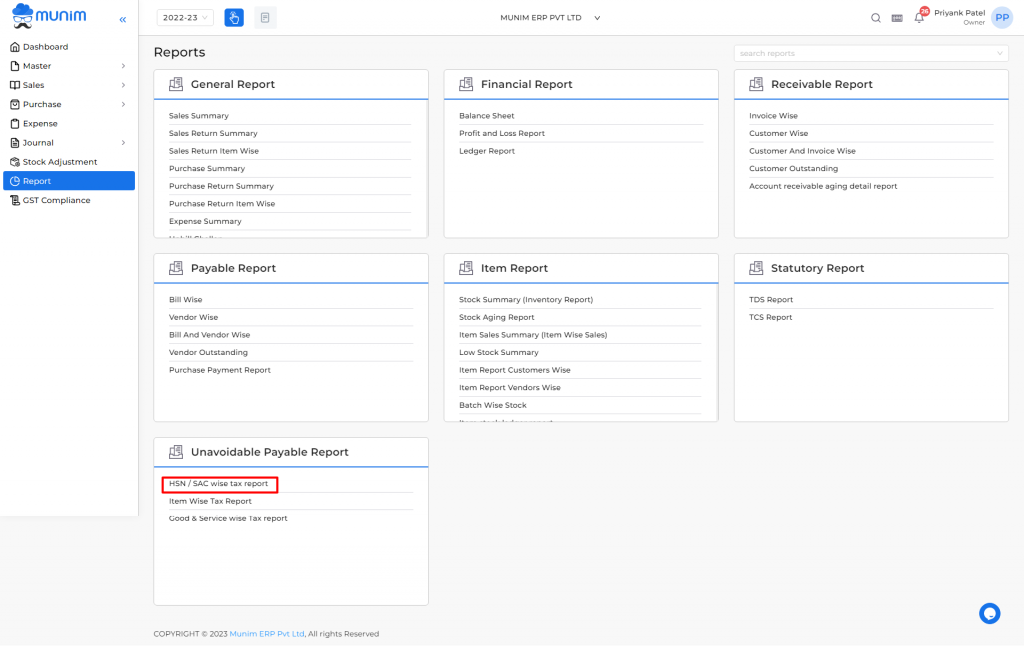Collapse the sidebar with double-chevron icon

(x=123, y=20)
